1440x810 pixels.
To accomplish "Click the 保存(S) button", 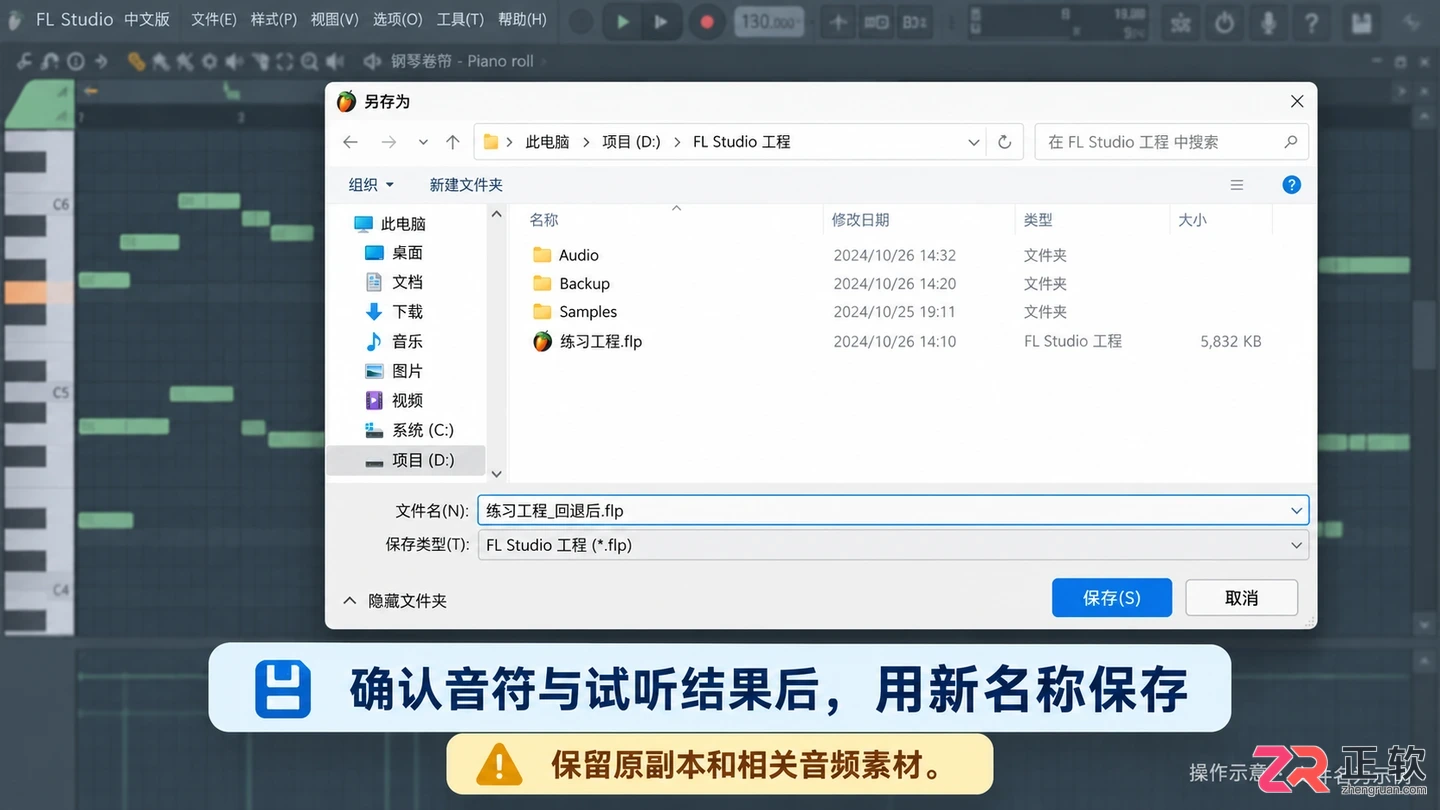I will (1111, 598).
